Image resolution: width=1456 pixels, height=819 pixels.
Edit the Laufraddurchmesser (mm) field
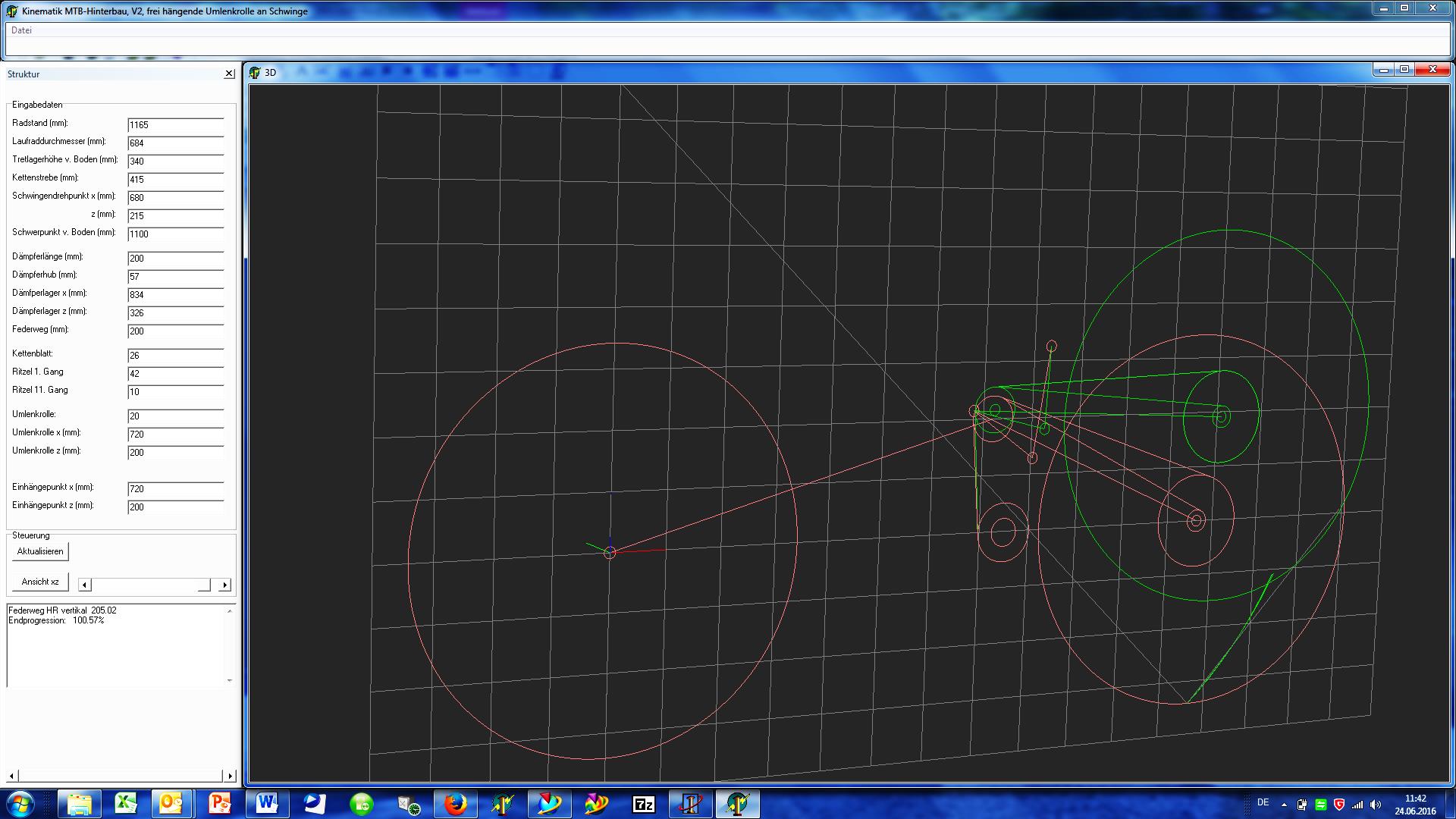click(x=176, y=143)
